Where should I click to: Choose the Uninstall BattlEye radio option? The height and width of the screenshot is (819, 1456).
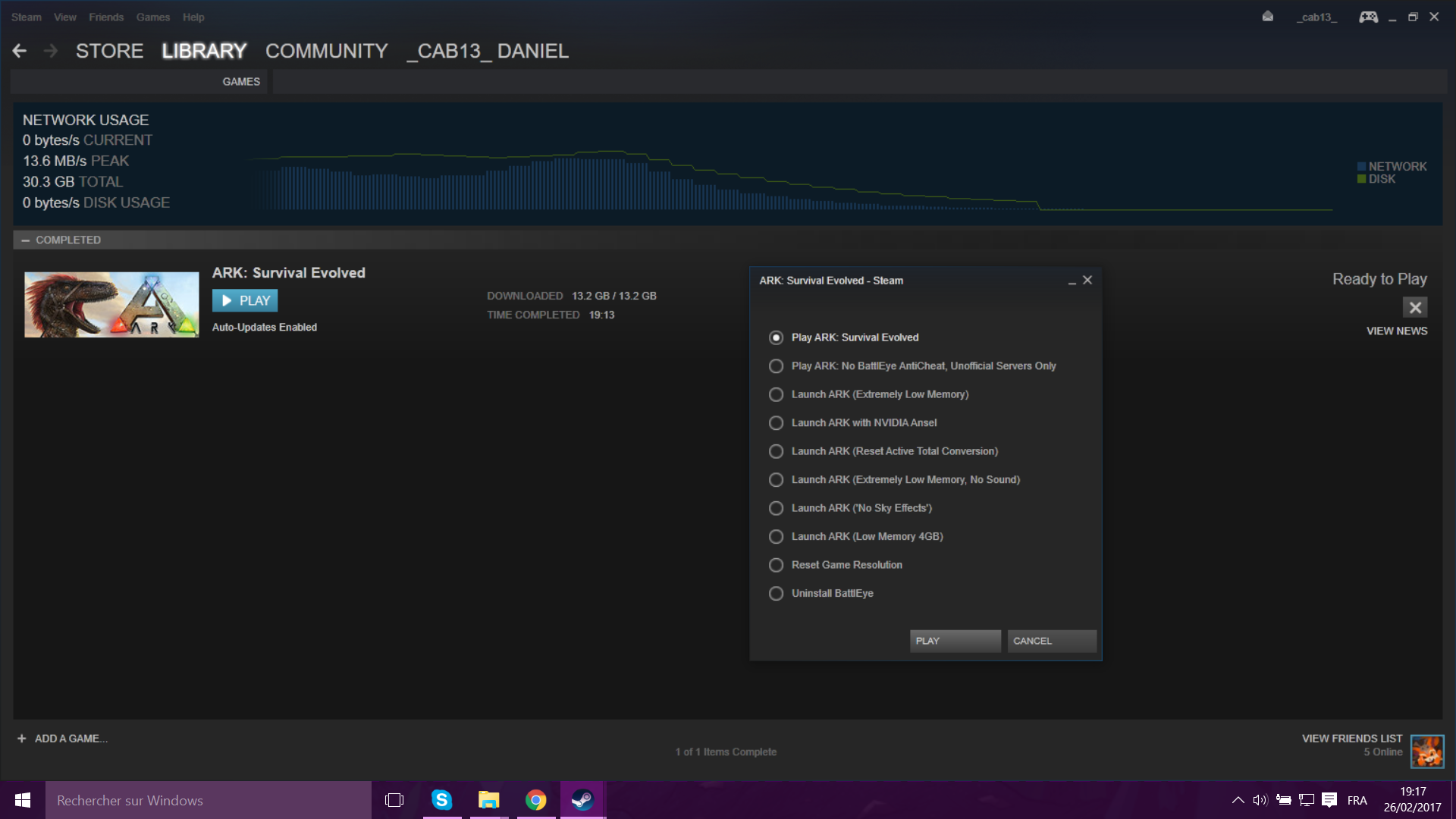pyautogui.click(x=776, y=594)
